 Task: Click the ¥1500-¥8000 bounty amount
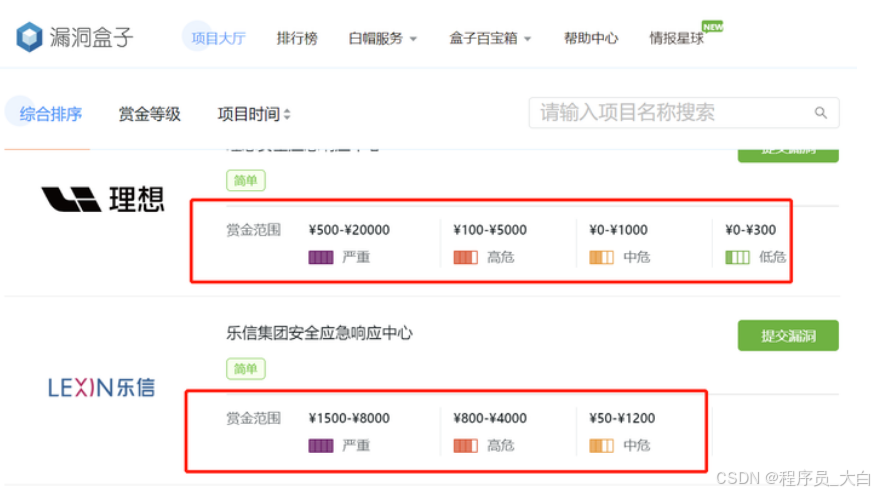click(349, 418)
